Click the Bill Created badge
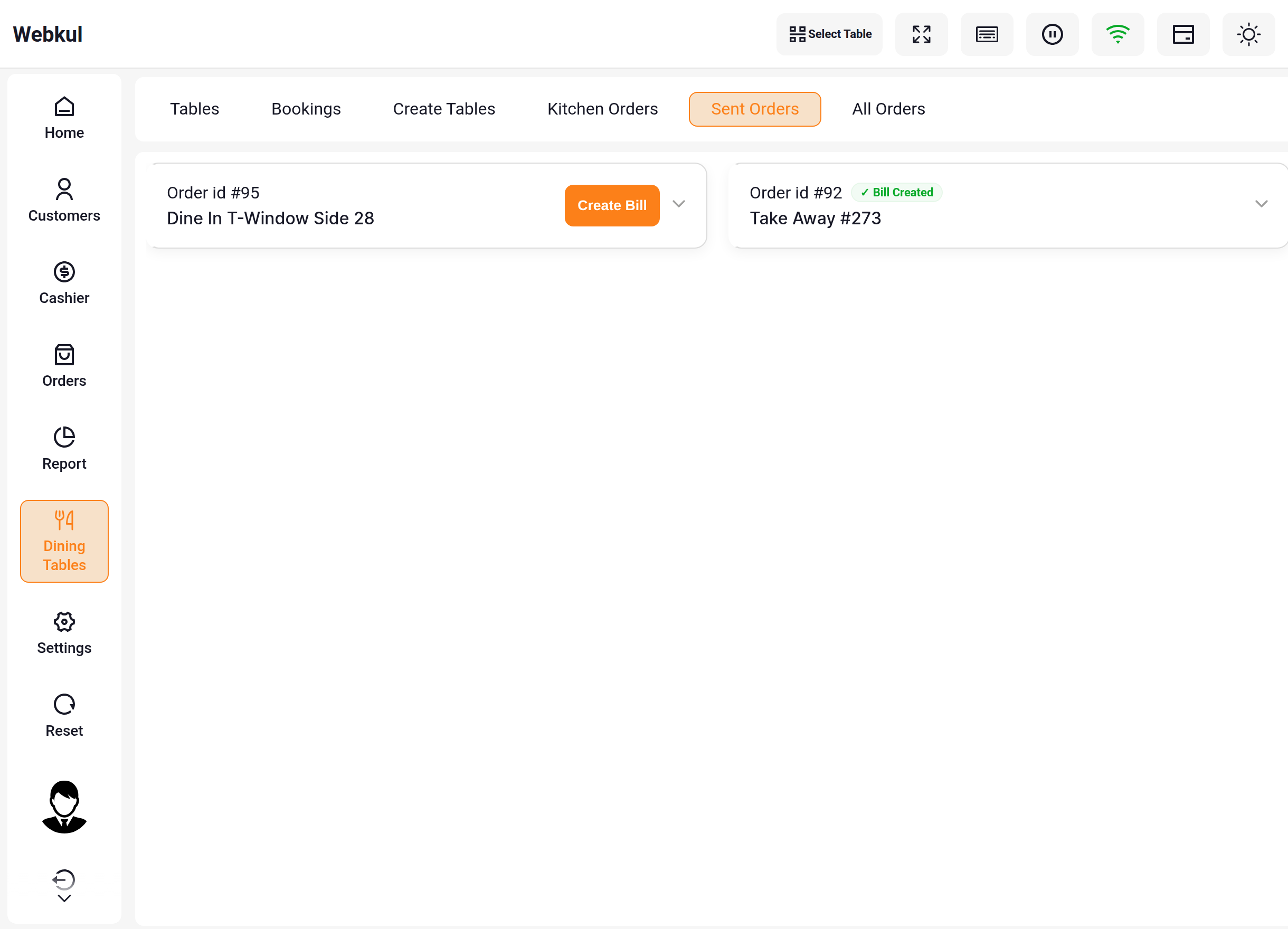The image size is (1288, 929). coord(897,193)
